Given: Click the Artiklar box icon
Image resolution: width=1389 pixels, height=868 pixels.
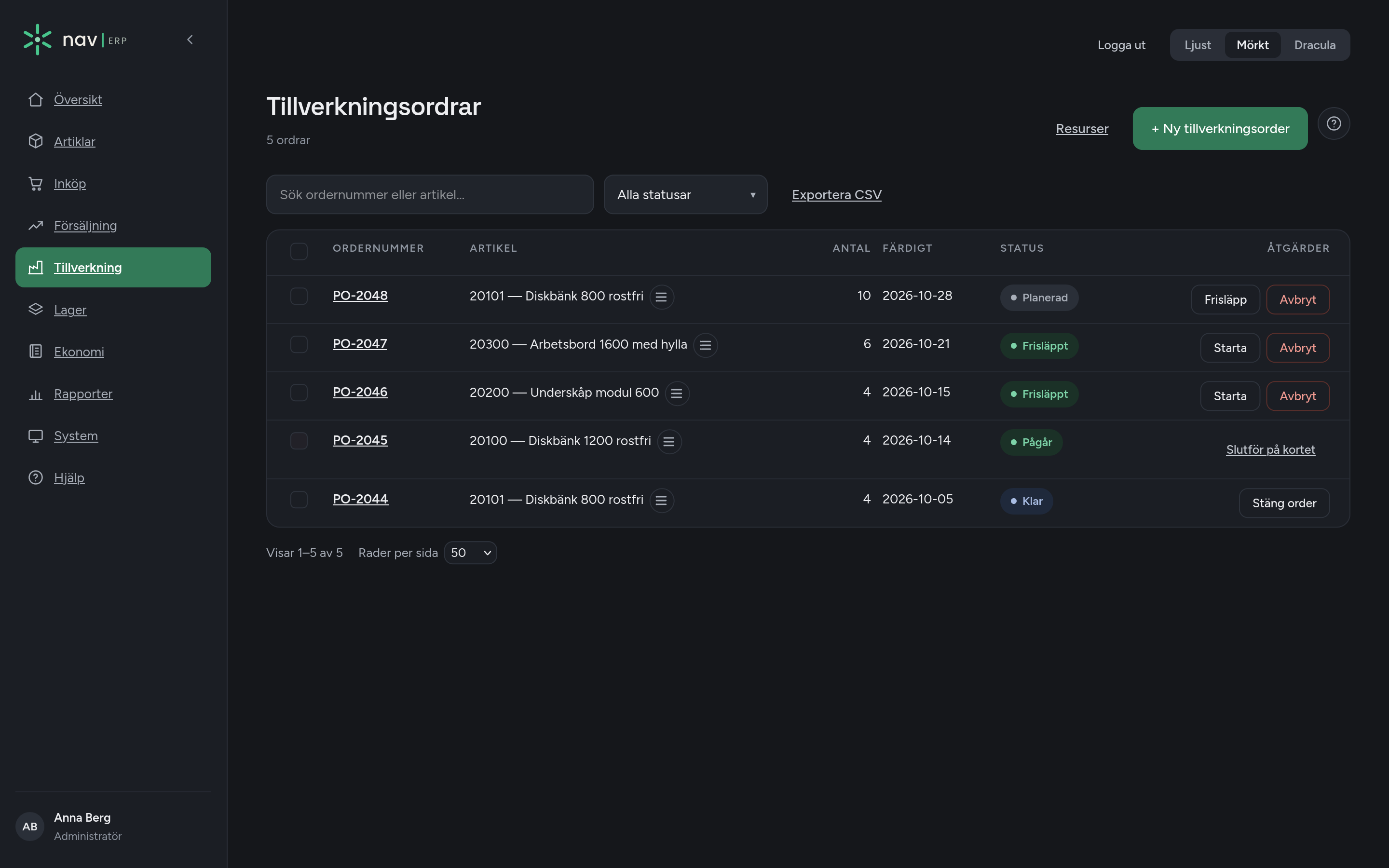Looking at the screenshot, I should click(36, 141).
